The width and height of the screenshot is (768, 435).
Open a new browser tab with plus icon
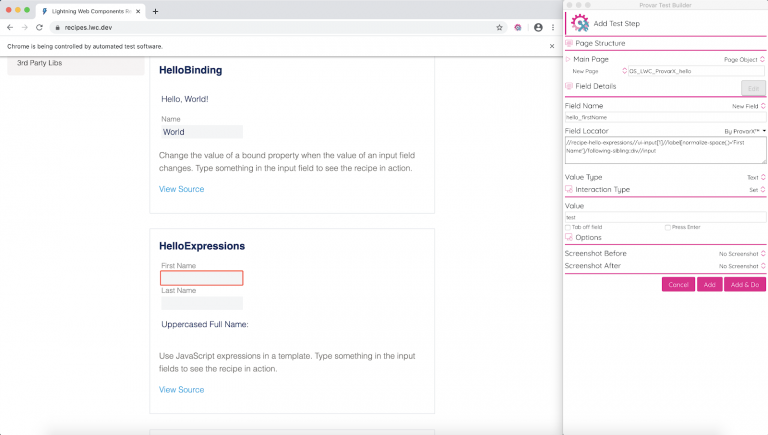tap(155, 10)
